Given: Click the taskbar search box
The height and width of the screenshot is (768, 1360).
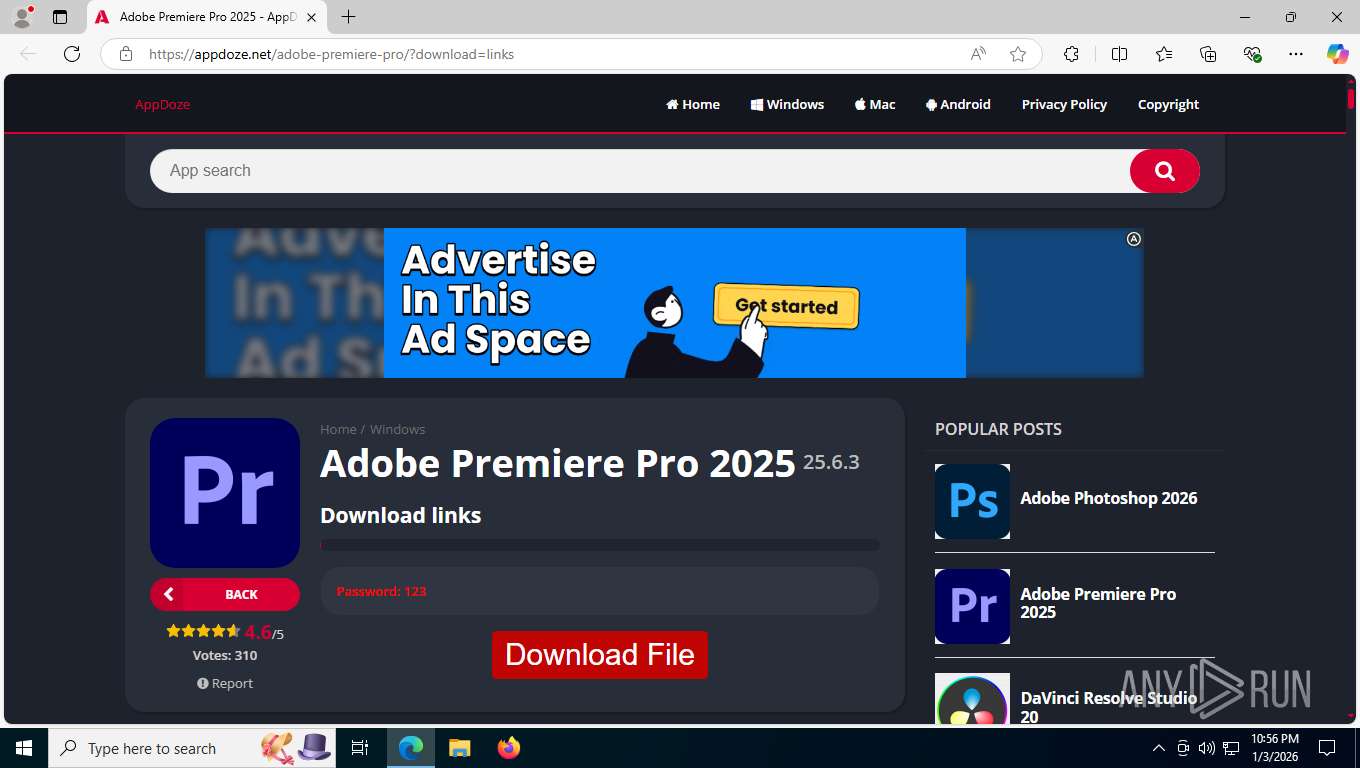Looking at the screenshot, I should pos(192,748).
